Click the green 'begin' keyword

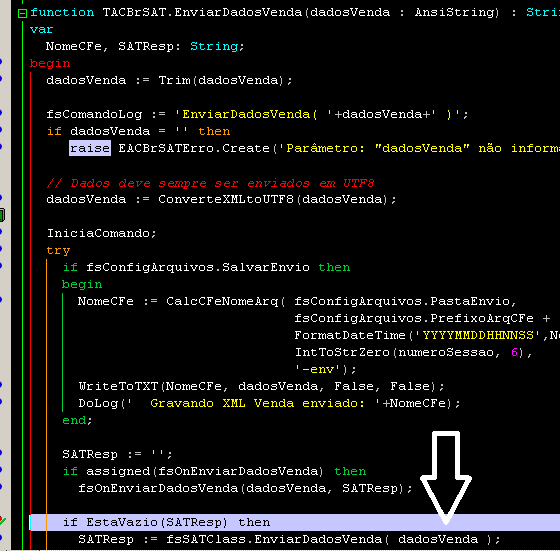coord(82,285)
